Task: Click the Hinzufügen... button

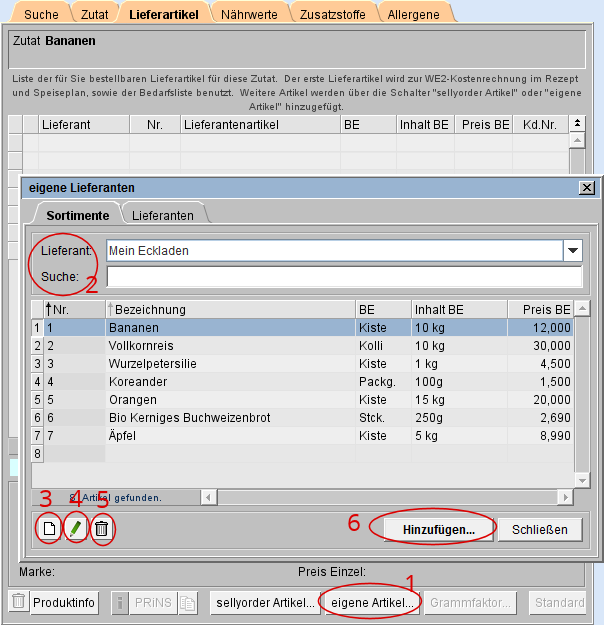Action: pos(439,529)
